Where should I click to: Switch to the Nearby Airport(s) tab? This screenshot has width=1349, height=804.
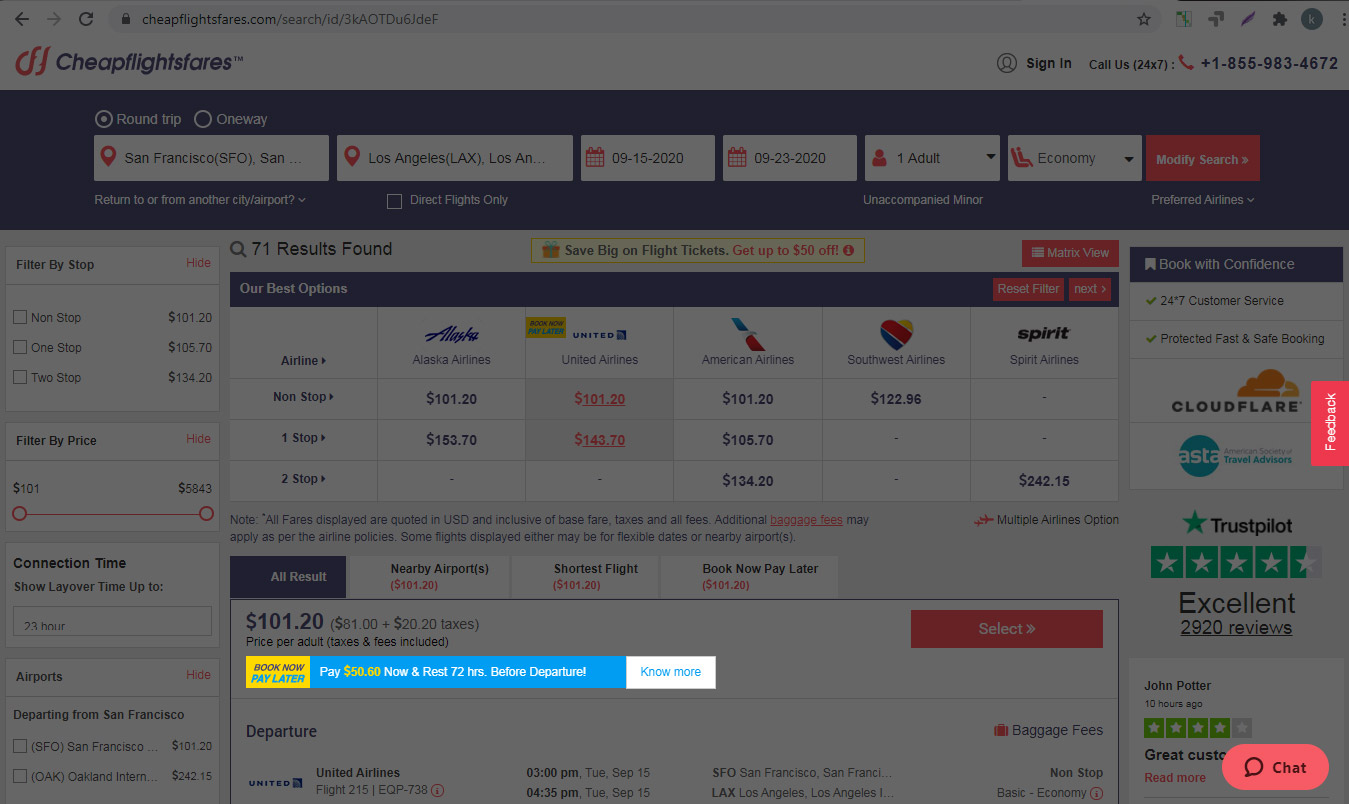(428, 577)
